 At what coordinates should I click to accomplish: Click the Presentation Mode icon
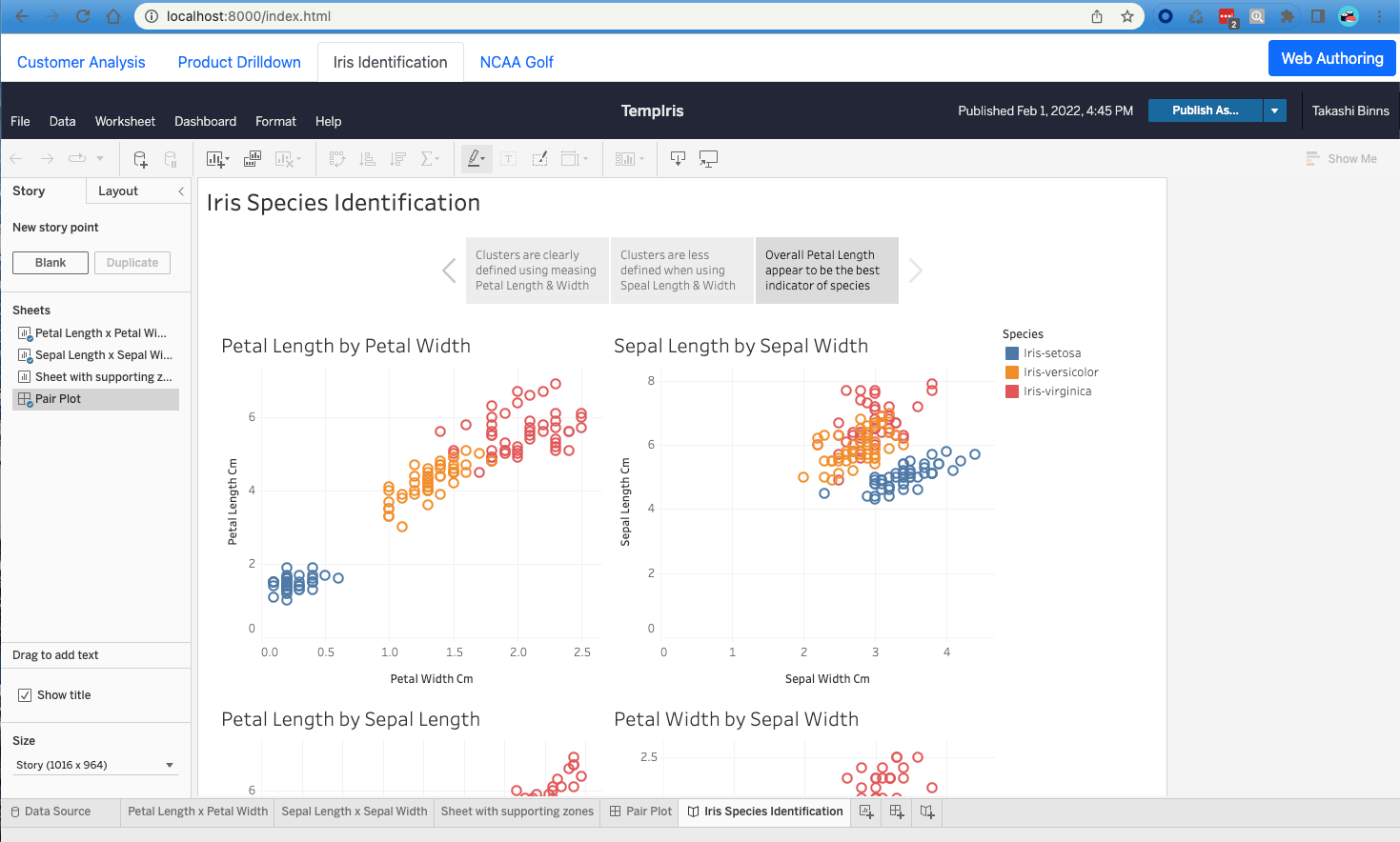tap(708, 159)
